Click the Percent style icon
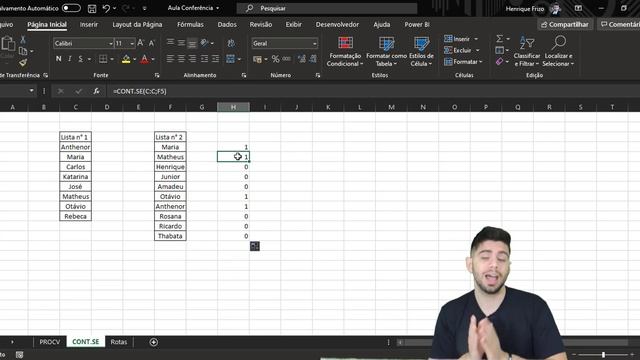The height and width of the screenshot is (360, 640). coord(276,59)
